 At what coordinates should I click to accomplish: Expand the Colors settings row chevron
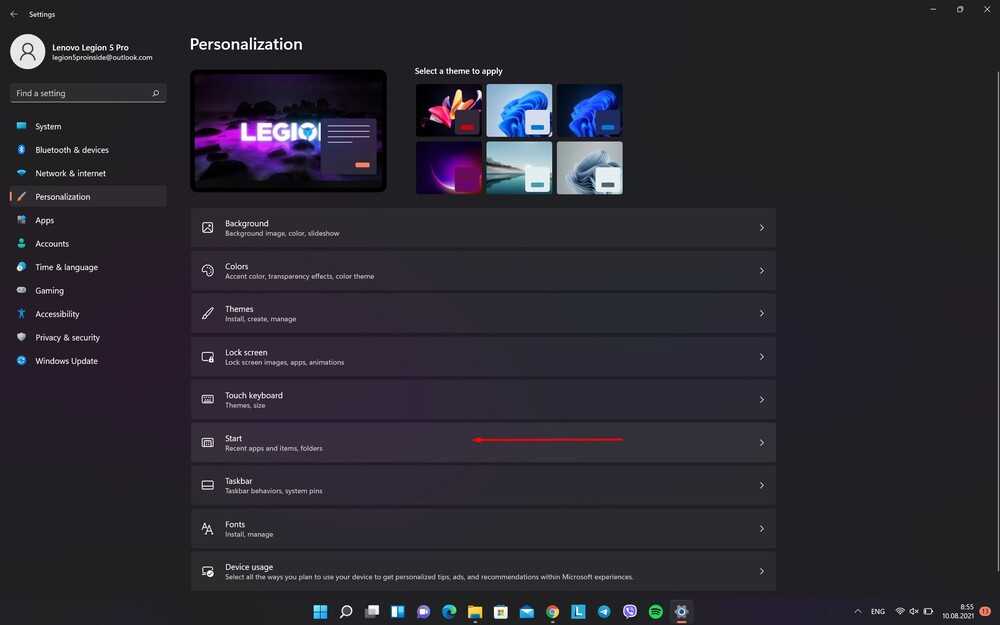(761, 271)
